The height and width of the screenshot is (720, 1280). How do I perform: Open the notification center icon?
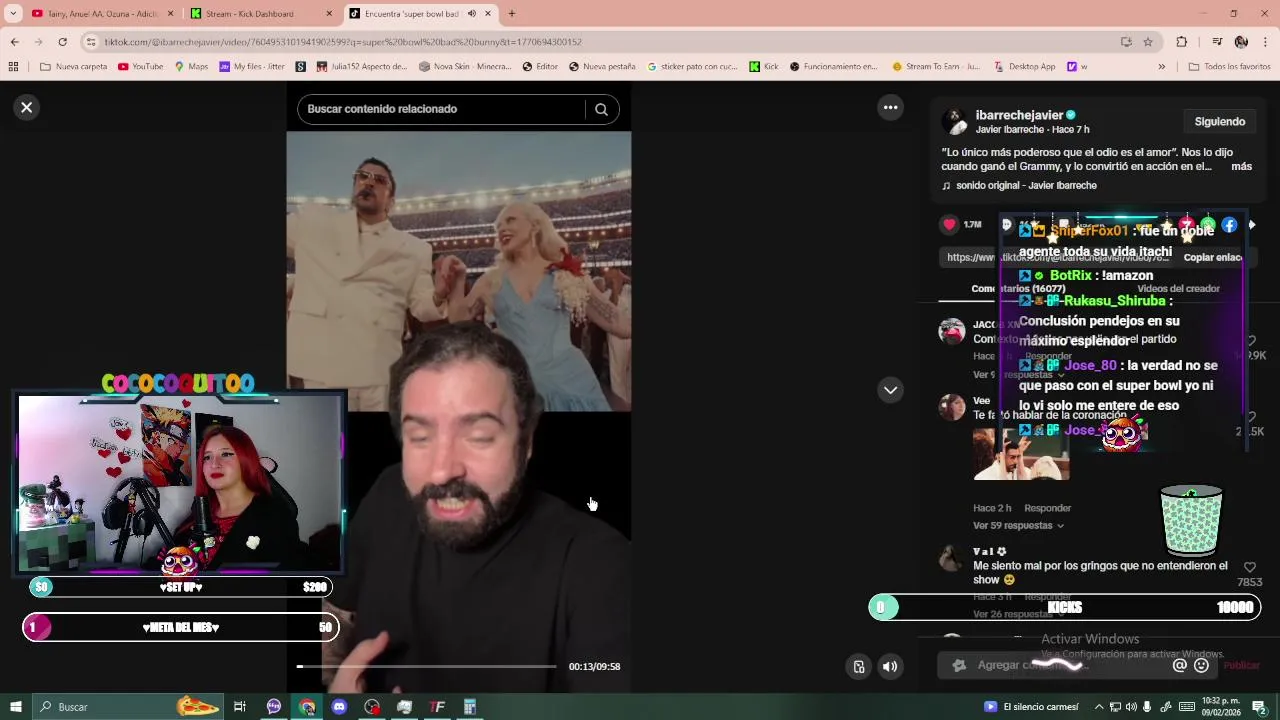coord(1260,707)
